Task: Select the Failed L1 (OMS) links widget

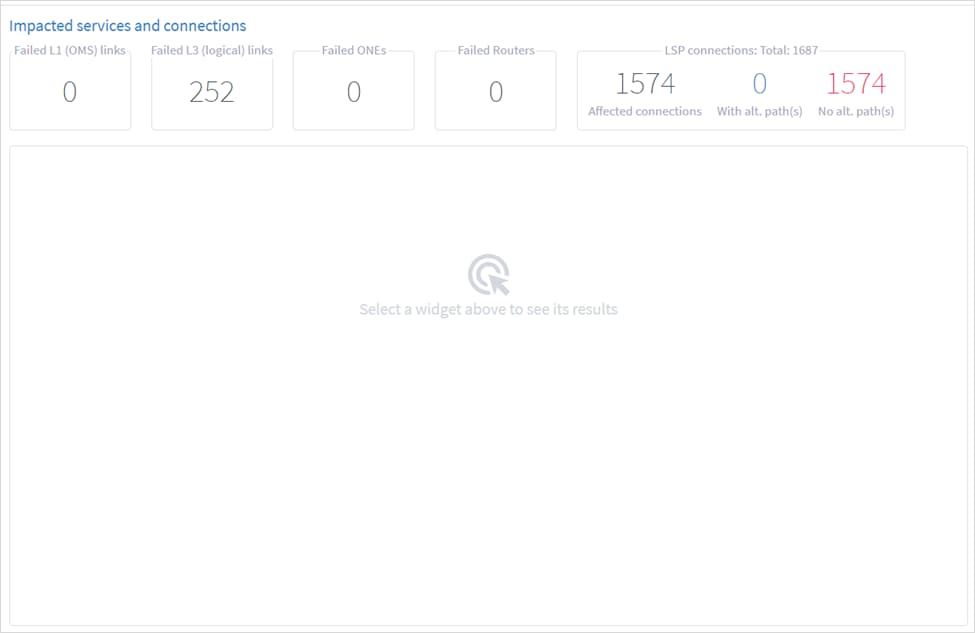Action: tap(70, 92)
